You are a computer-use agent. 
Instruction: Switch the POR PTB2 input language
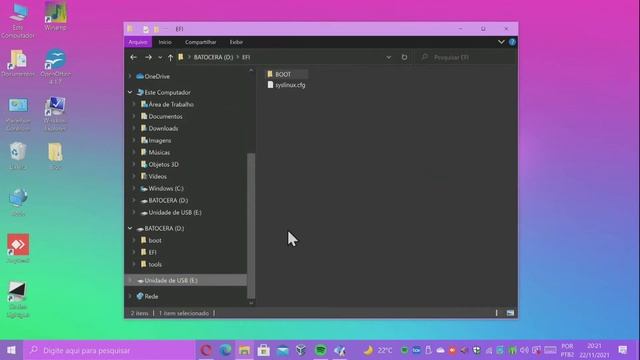pos(567,350)
